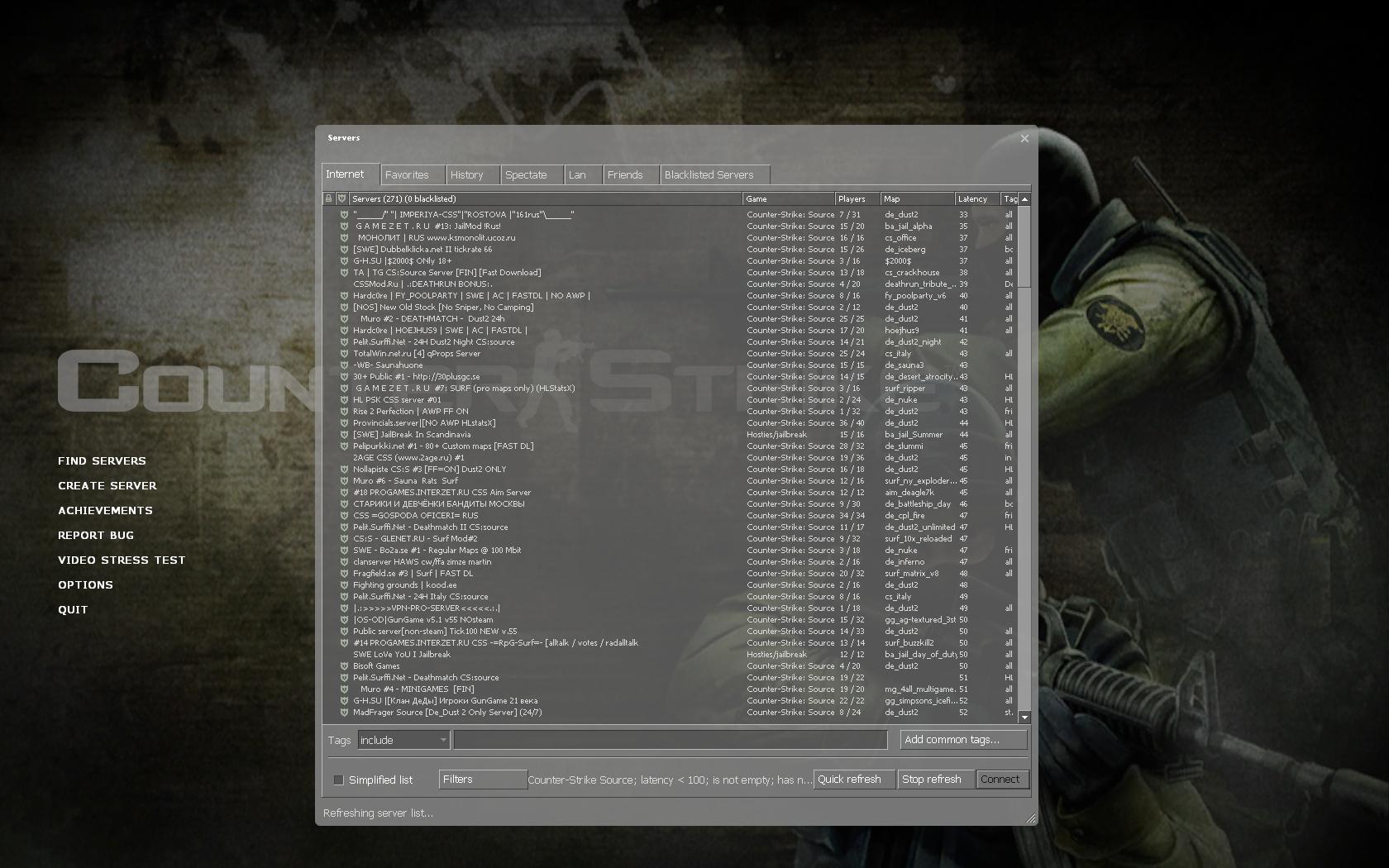Click VAC shield icon beside MadFrager Source server

[x=344, y=712]
